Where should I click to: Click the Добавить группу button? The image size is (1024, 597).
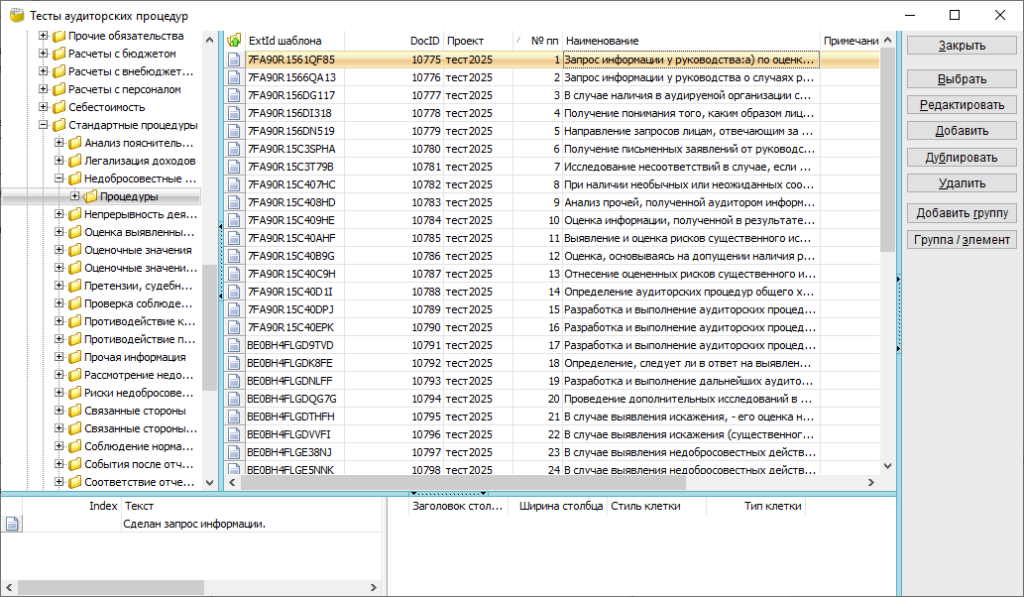[961, 213]
